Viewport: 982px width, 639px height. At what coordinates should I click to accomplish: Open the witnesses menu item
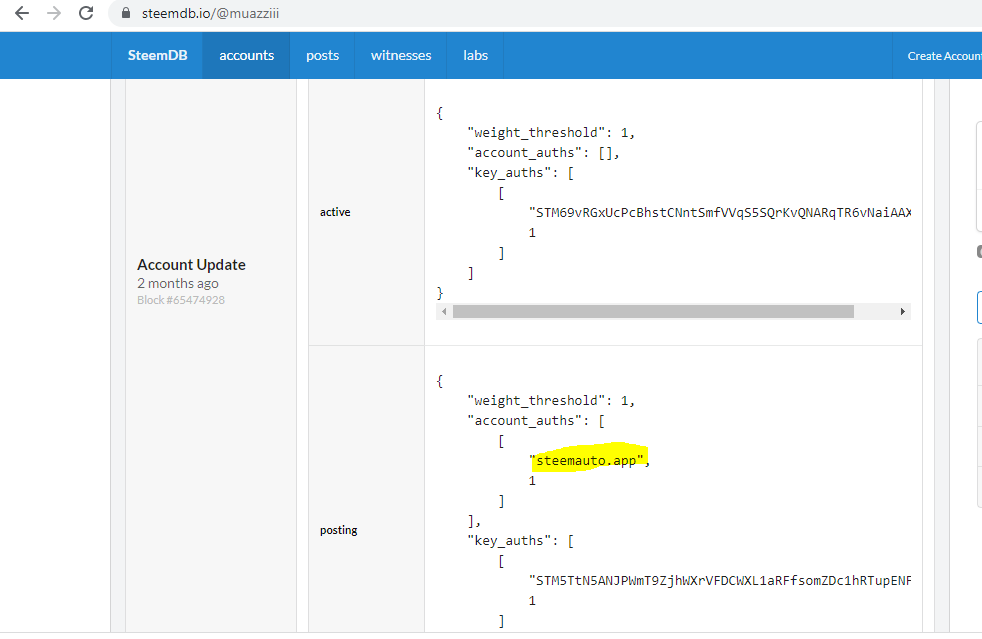pos(401,55)
